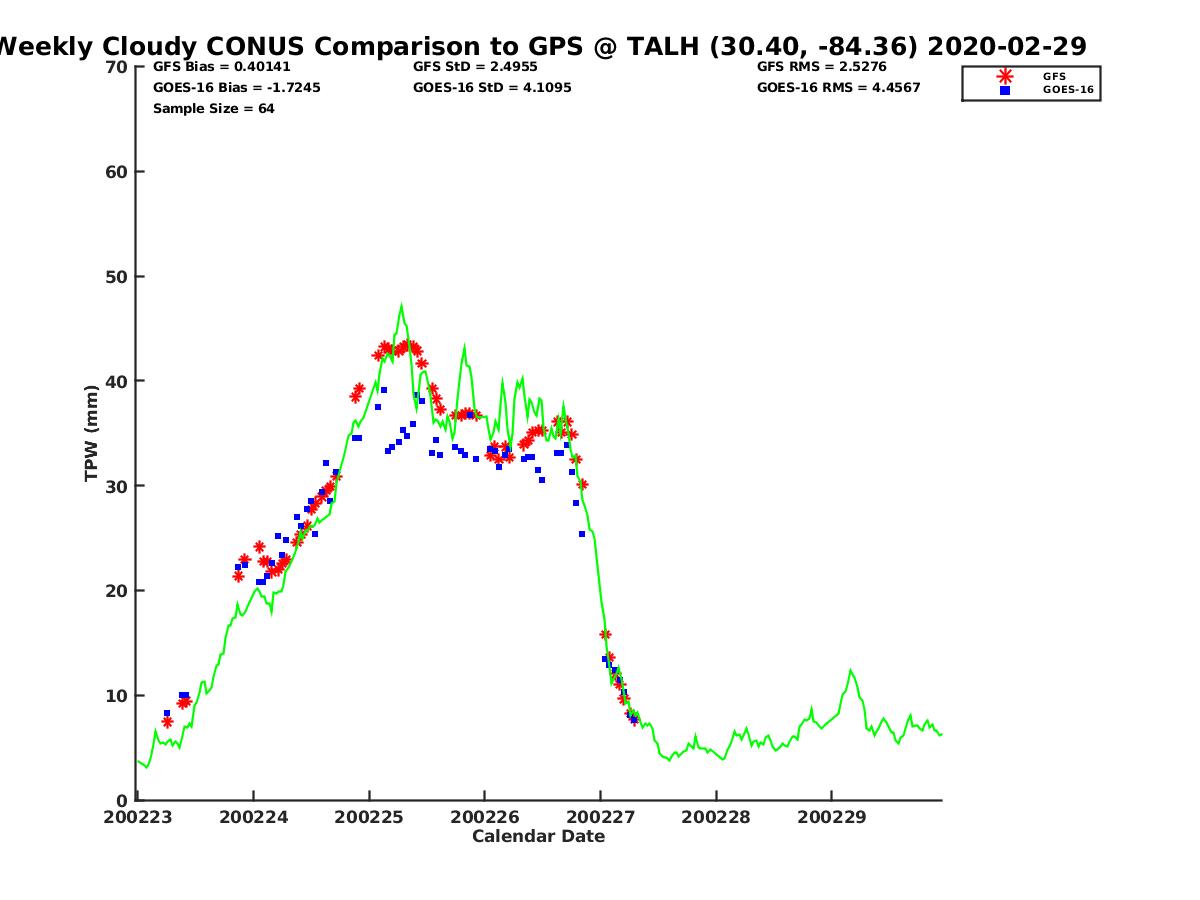
Task: Click the GOES-16 RMS statistic text
Action: (838, 88)
